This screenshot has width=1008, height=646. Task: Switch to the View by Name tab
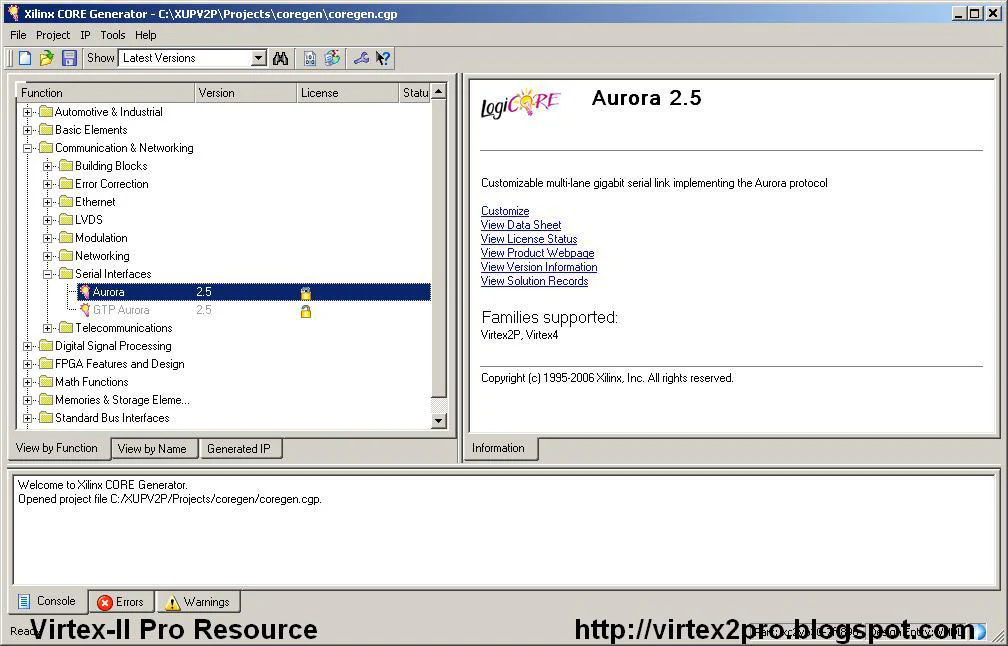pyautogui.click(x=152, y=449)
